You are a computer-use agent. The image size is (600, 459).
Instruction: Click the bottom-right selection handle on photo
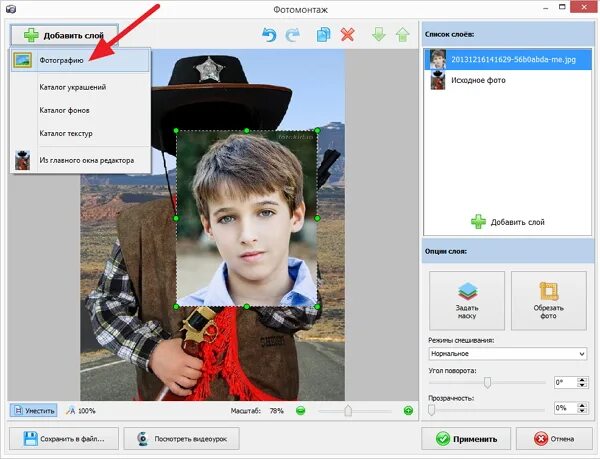[x=317, y=307]
